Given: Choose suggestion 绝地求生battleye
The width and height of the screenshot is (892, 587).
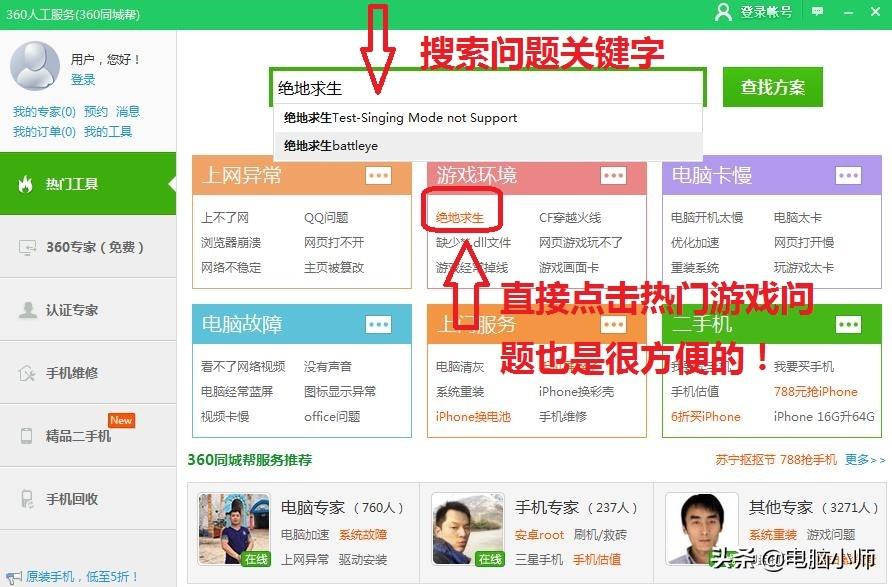Looking at the screenshot, I should [x=488, y=146].
